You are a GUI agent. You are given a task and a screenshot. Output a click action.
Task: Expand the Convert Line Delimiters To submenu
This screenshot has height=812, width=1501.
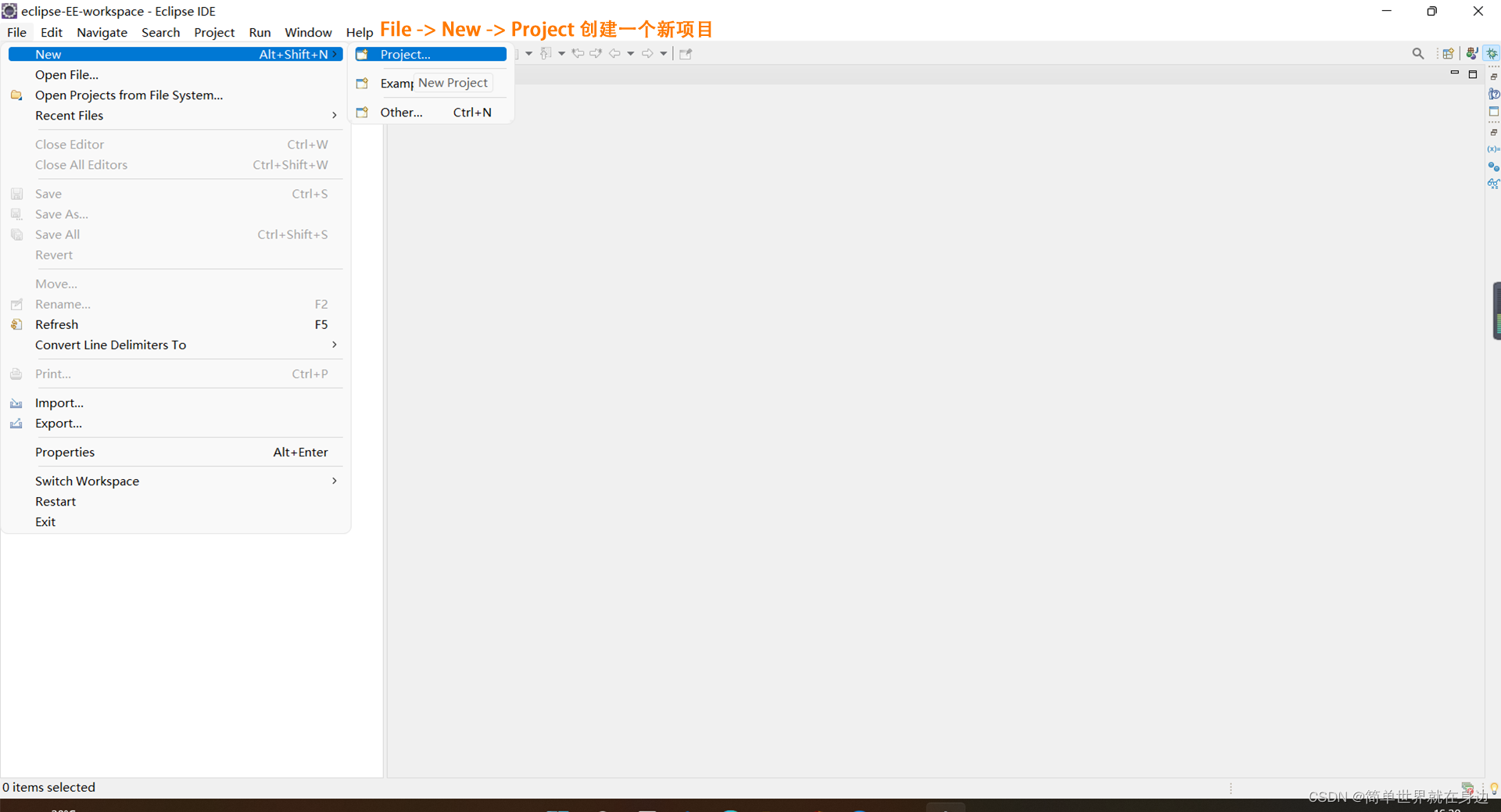click(334, 345)
